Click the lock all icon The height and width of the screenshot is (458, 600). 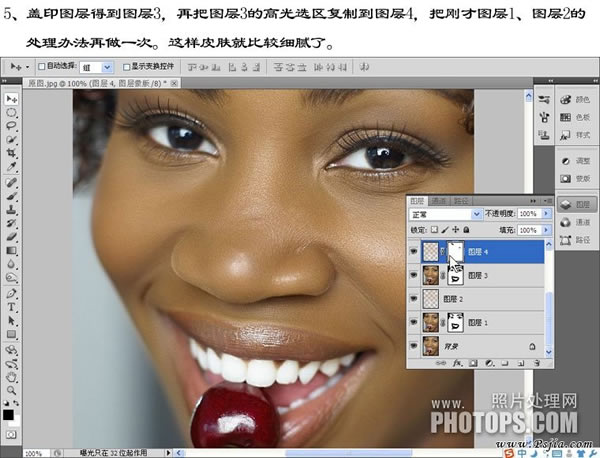coord(466,230)
